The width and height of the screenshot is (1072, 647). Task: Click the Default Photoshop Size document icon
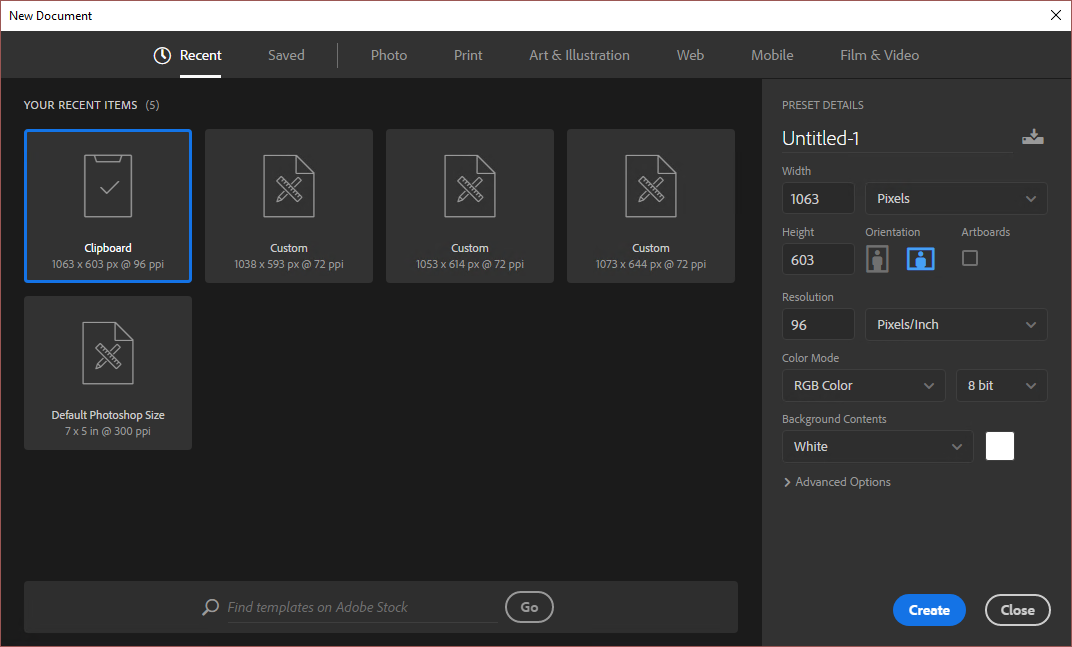pos(108,353)
